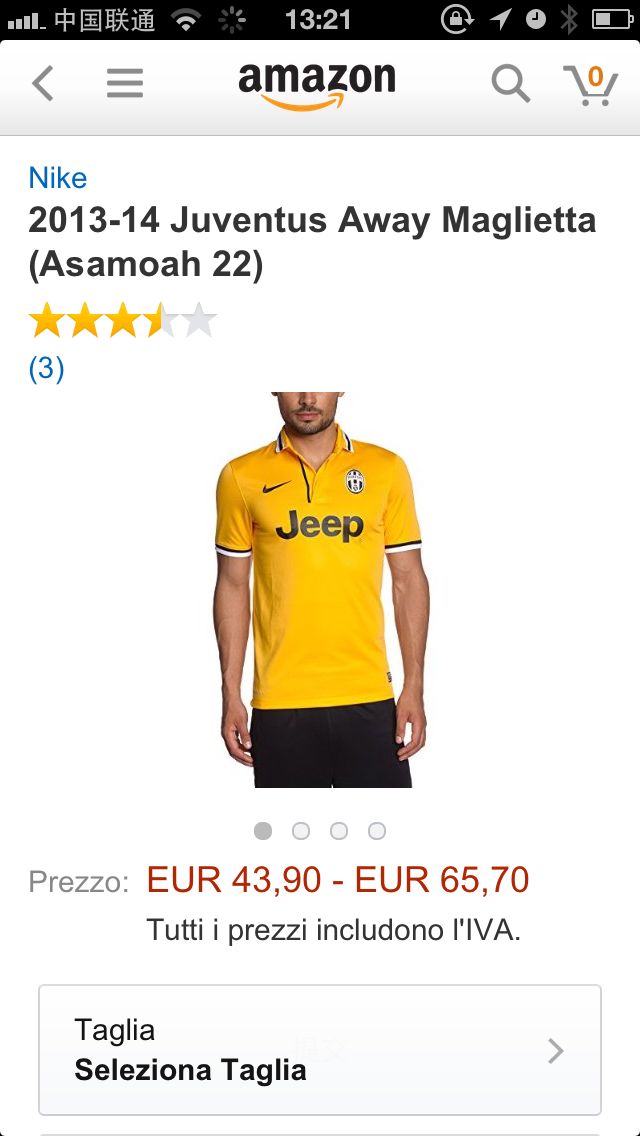
Task: Select the second image pagination dot
Action: 301,831
